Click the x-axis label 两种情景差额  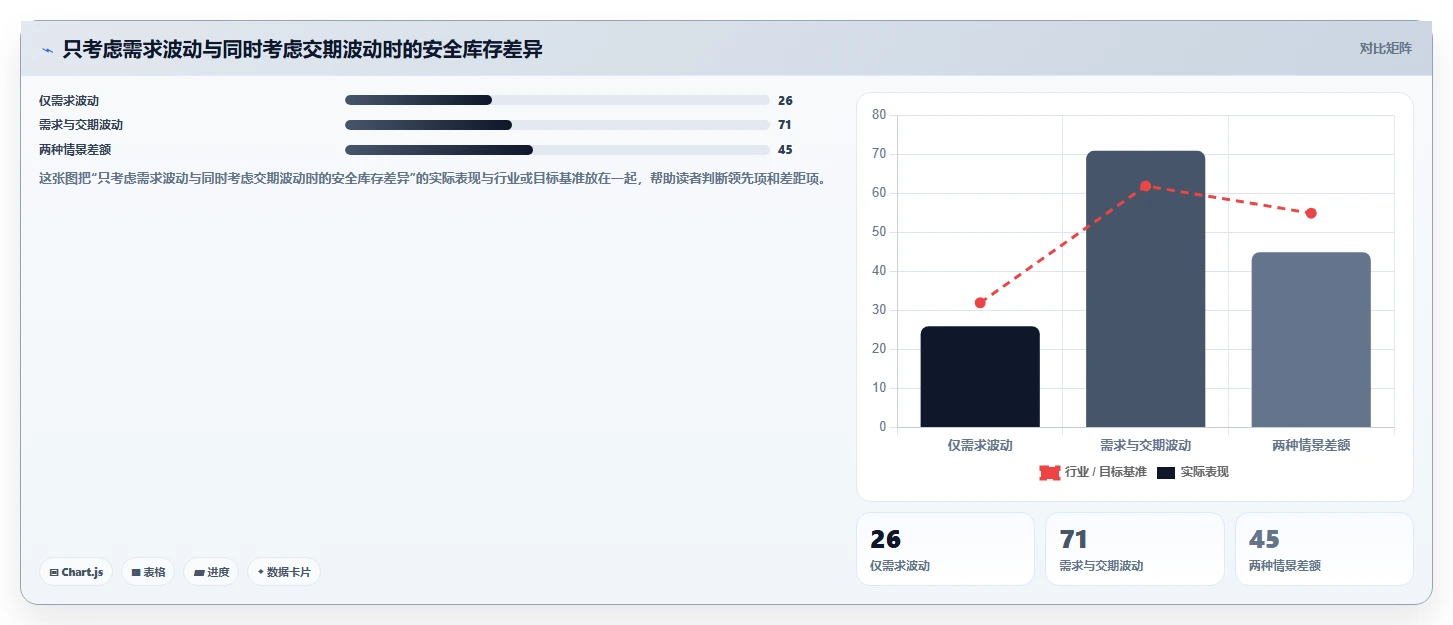(x=1311, y=445)
